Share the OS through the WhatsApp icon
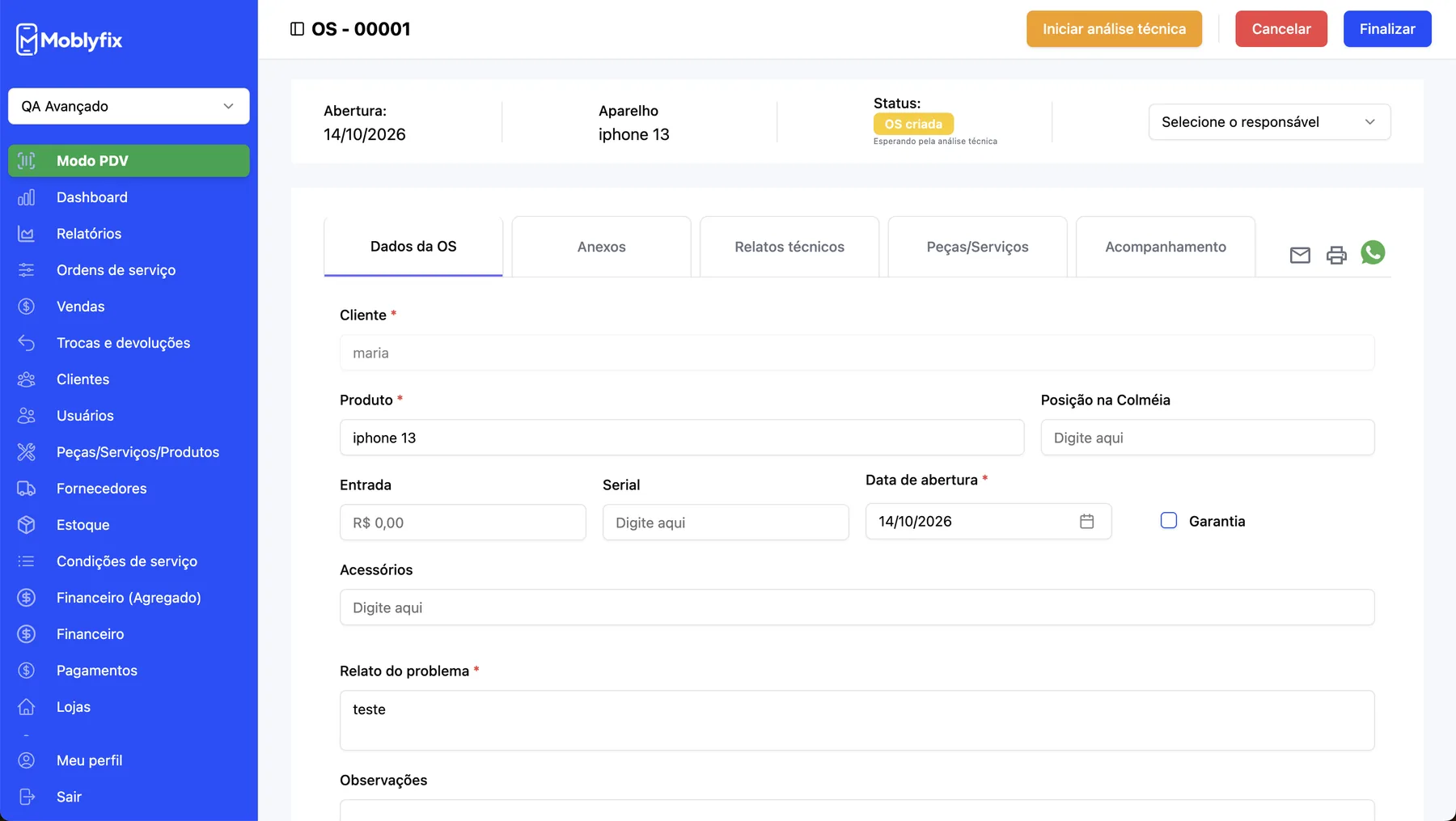The height and width of the screenshot is (821, 1456). [x=1373, y=252]
